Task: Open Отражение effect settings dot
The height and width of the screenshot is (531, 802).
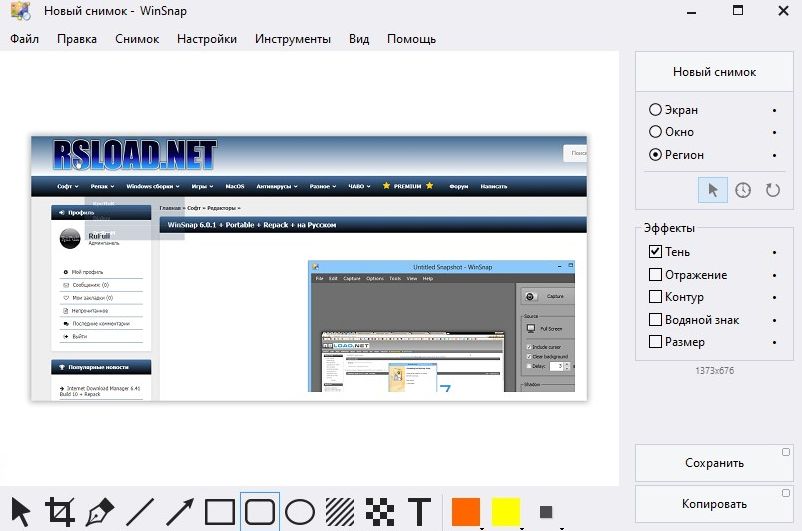Action: tap(774, 275)
